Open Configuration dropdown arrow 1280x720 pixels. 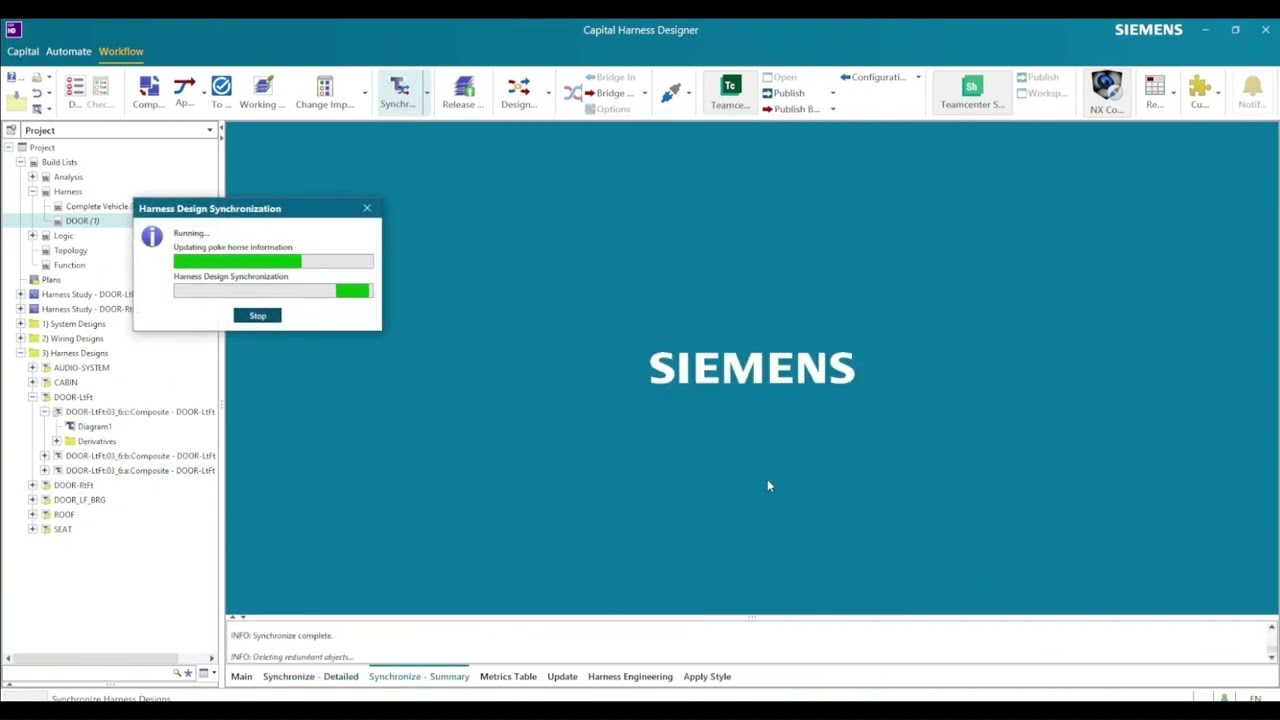pos(918,77)
